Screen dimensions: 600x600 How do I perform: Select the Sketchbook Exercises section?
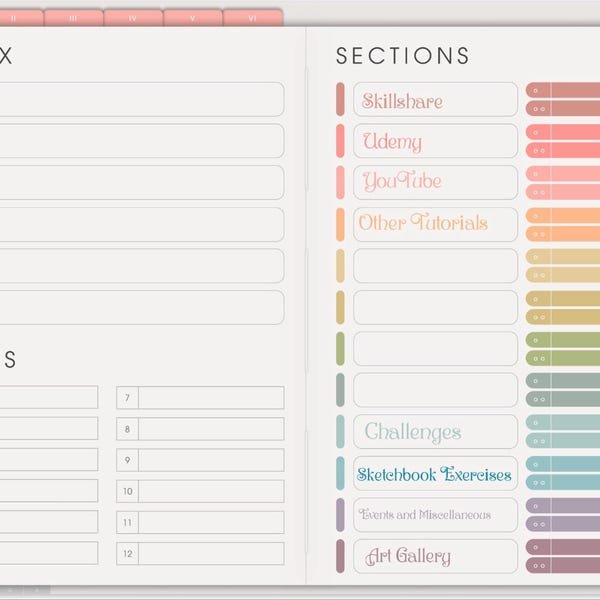(x=435, y=473)
